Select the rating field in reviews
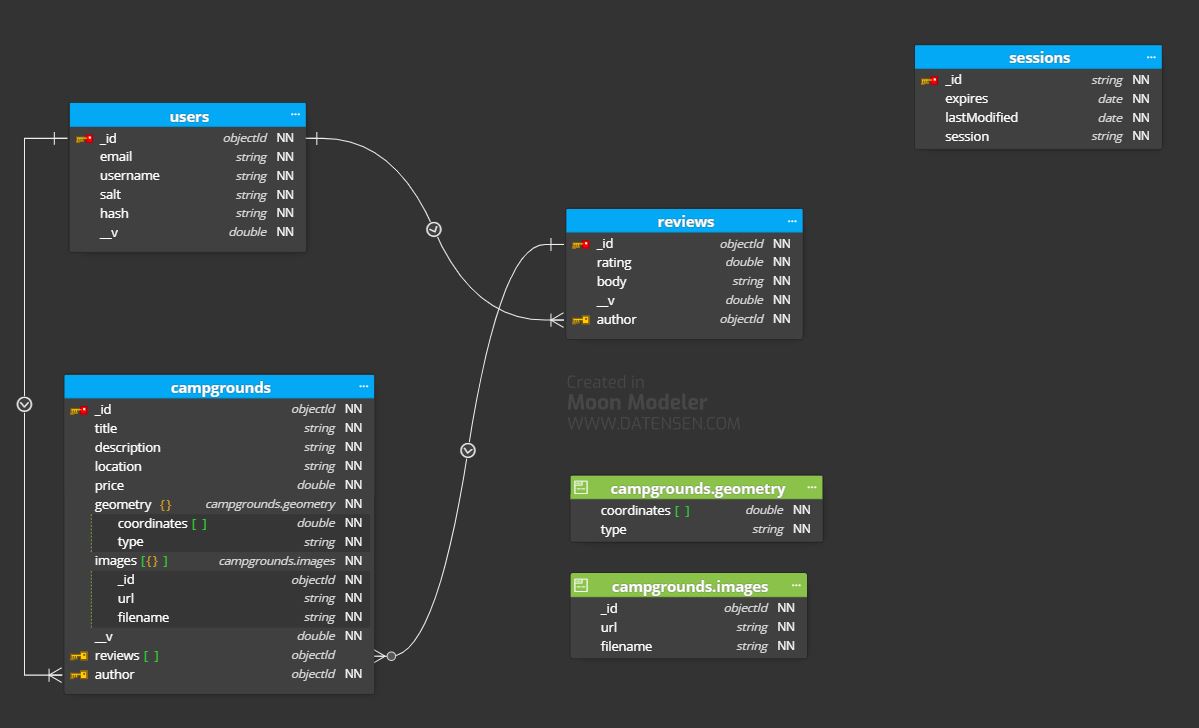Image resolution: width=1199 pixels, height=728 pixels. (x=684, y=262)
